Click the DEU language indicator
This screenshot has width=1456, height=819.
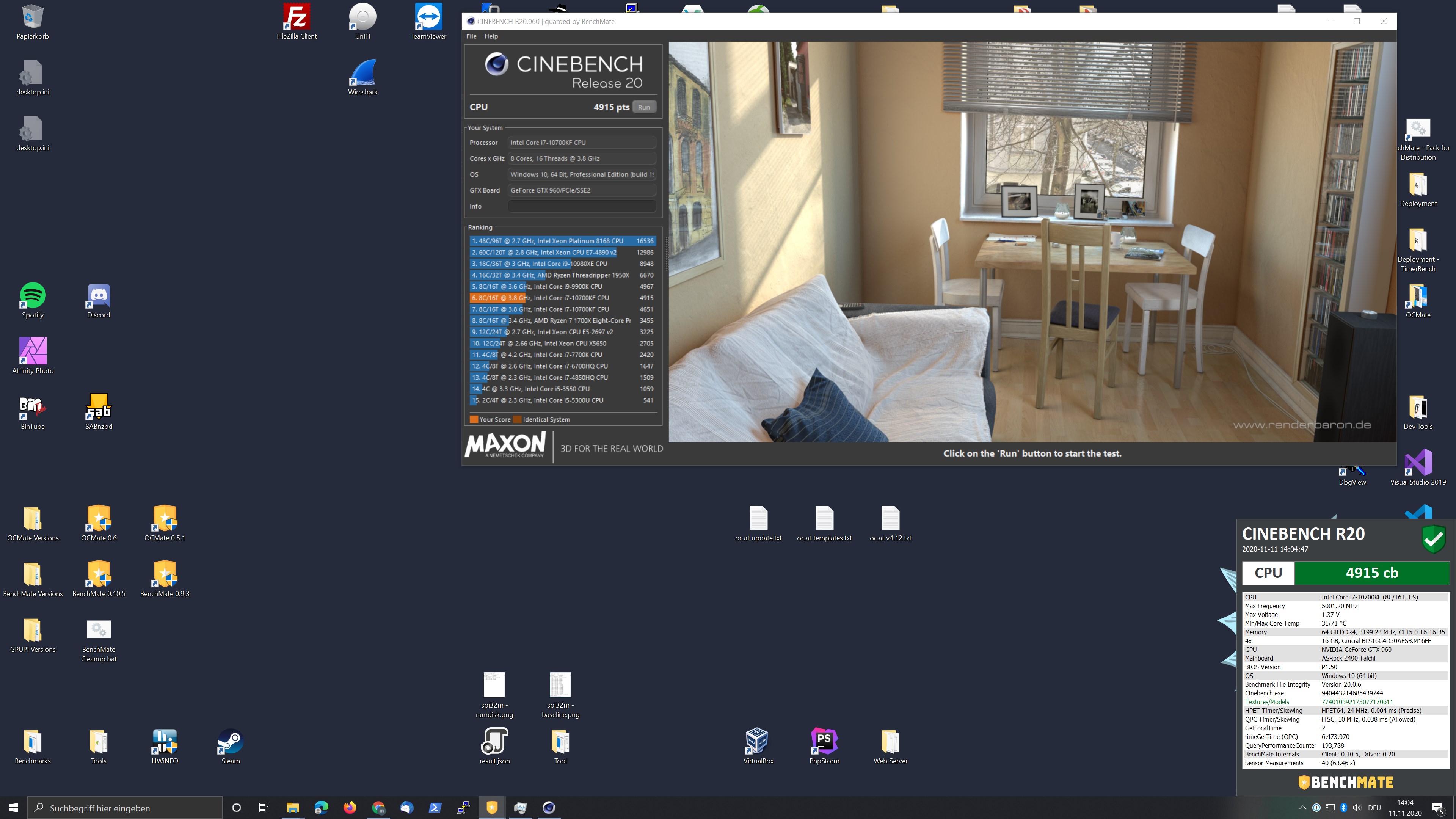click(1374, 808)
